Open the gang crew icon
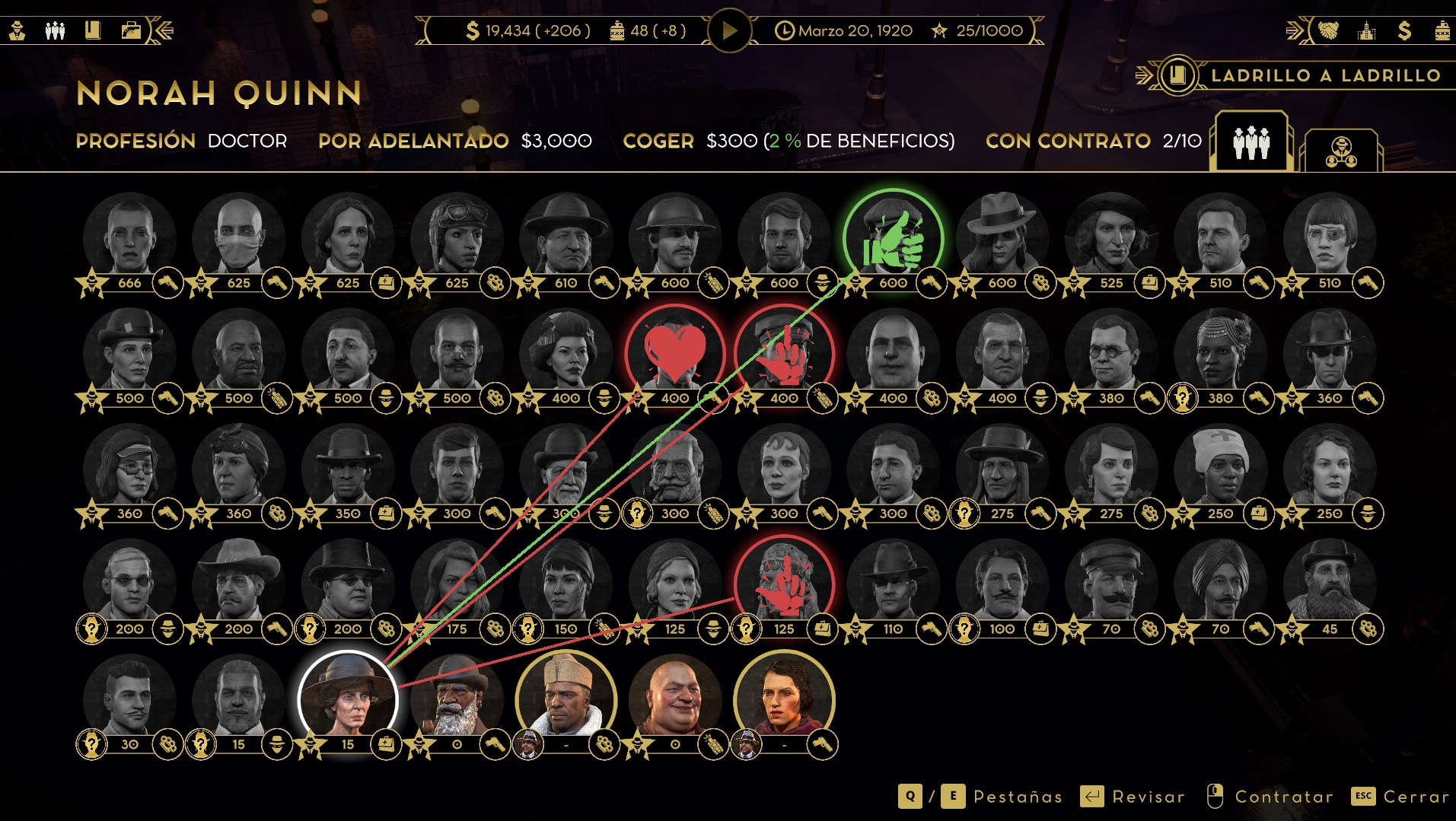Screen dimensions: 1456x821 point(56,30)
